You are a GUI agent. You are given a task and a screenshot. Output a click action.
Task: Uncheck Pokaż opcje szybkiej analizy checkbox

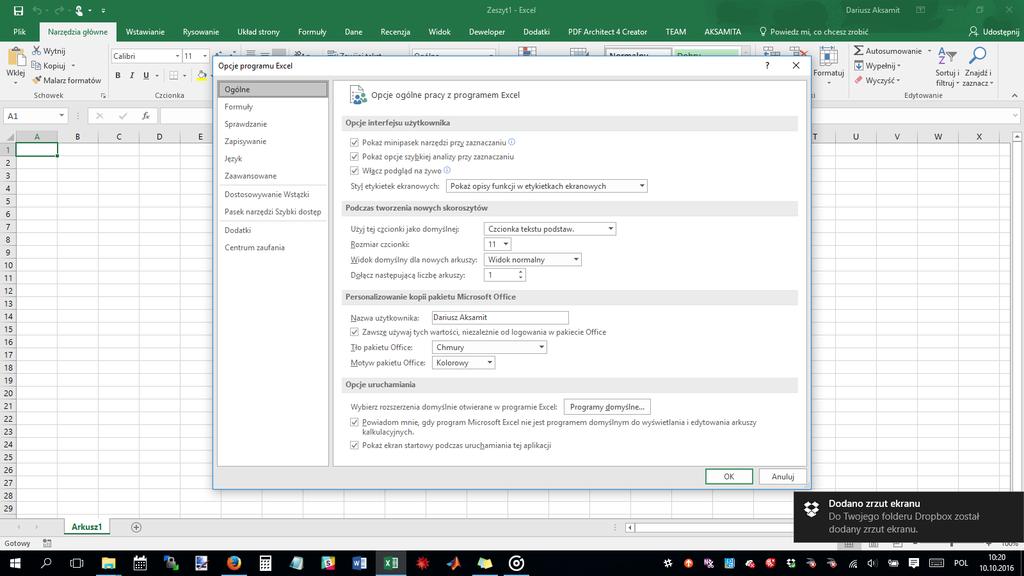point(355,157)
